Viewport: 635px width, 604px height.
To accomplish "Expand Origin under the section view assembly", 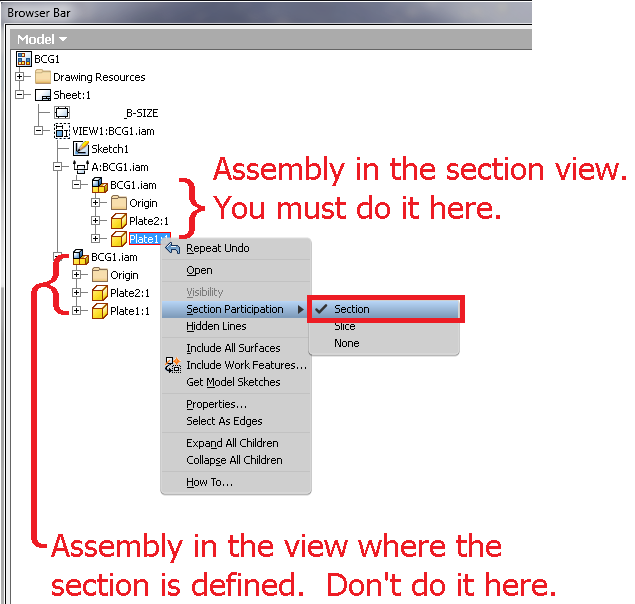I will pos(95,203).
